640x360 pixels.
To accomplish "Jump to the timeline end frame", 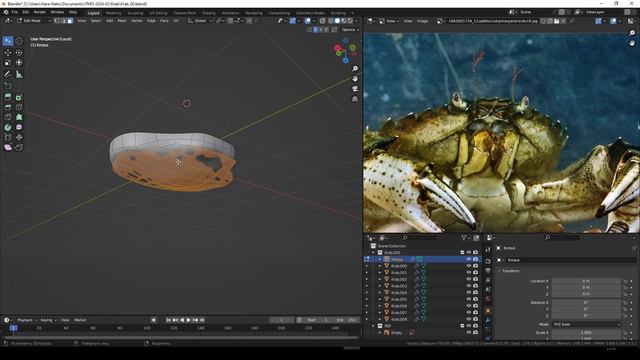I will tap(202, 320).
